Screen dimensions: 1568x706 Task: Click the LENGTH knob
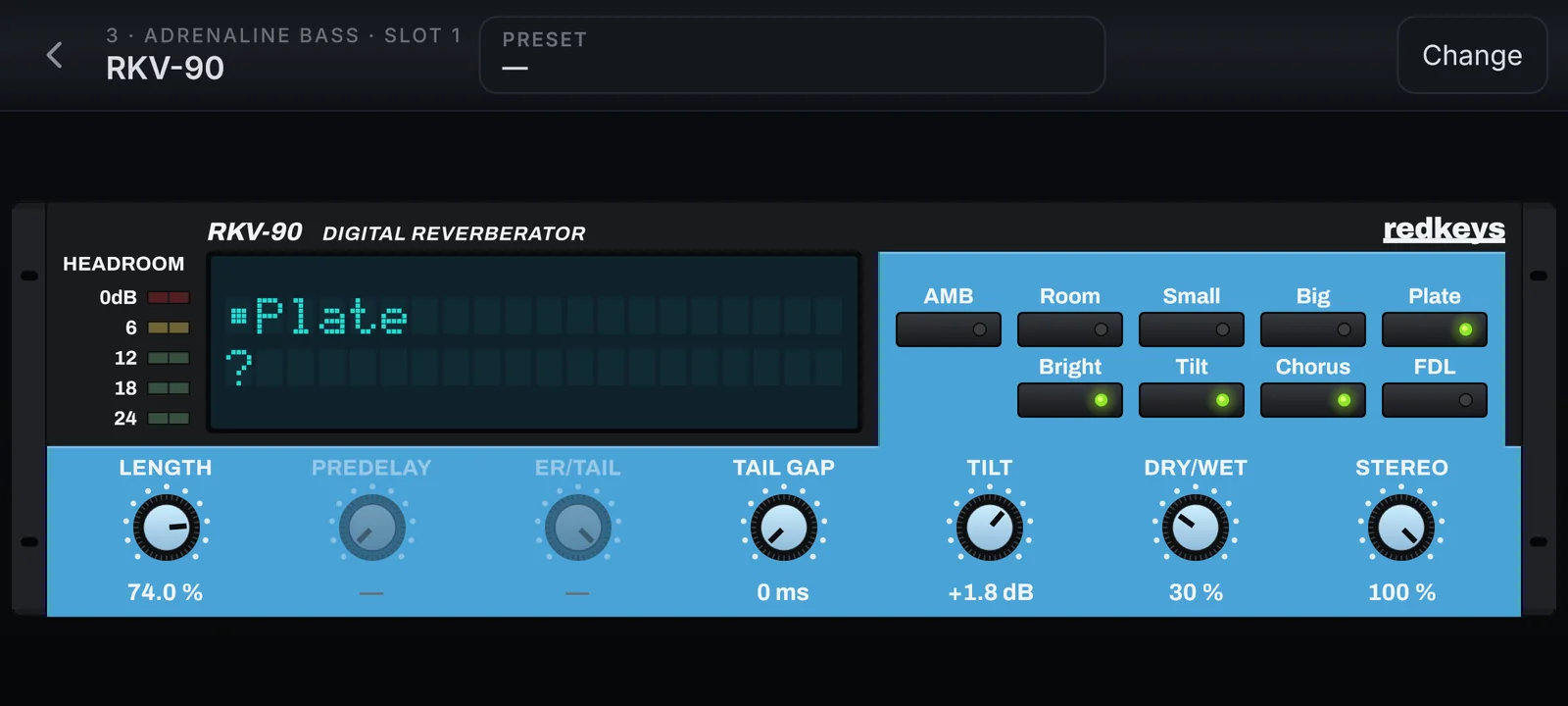pos(166,528)
